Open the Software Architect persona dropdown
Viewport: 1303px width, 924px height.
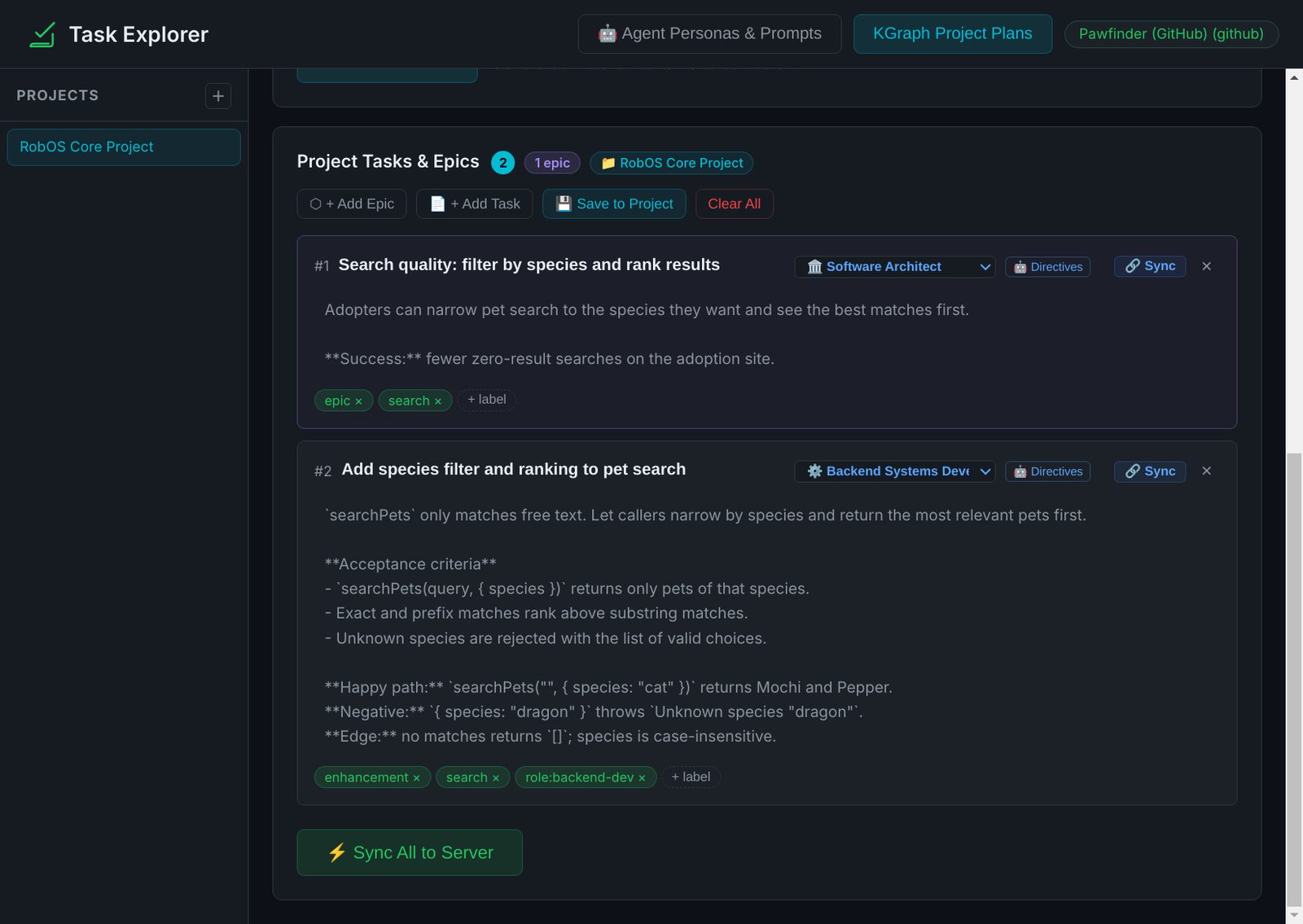[895, 267]
